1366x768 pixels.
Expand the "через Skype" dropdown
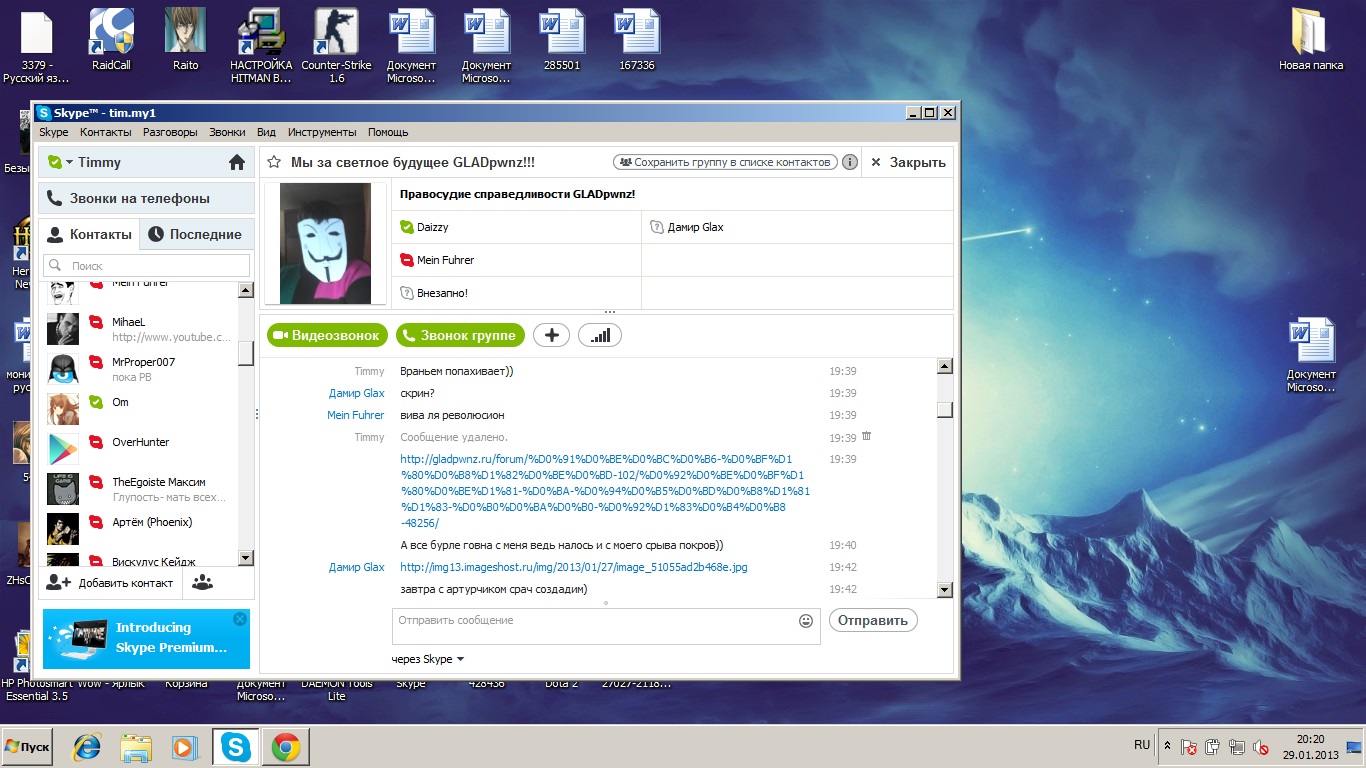(460, 659)
